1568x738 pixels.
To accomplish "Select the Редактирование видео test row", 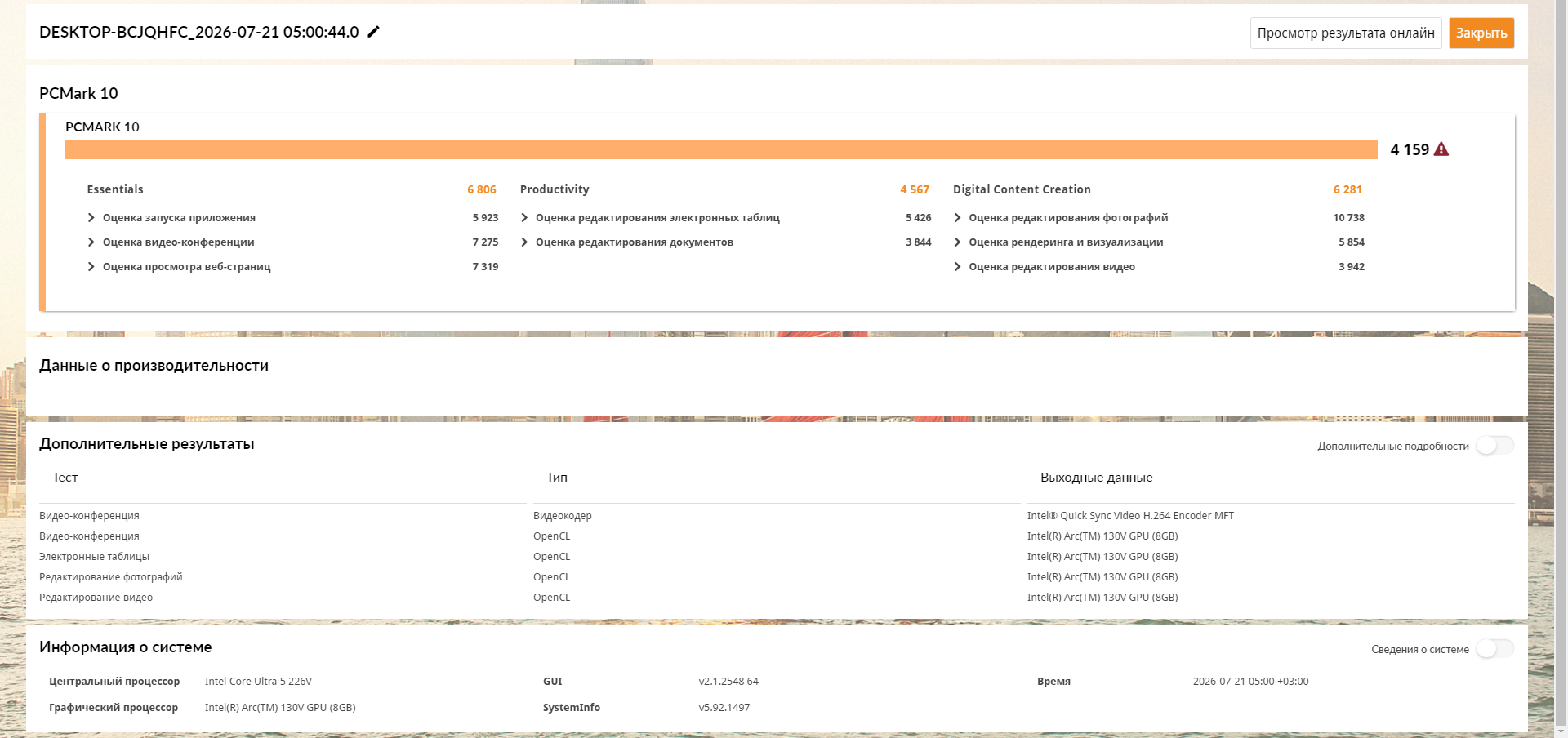I will (96, 598).
